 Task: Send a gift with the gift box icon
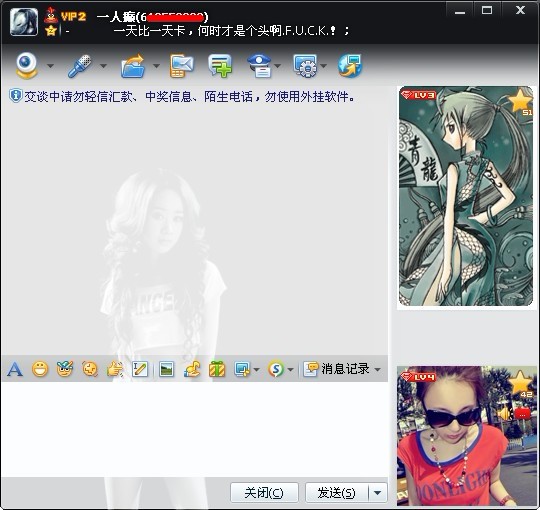click(x=217, y=370)
